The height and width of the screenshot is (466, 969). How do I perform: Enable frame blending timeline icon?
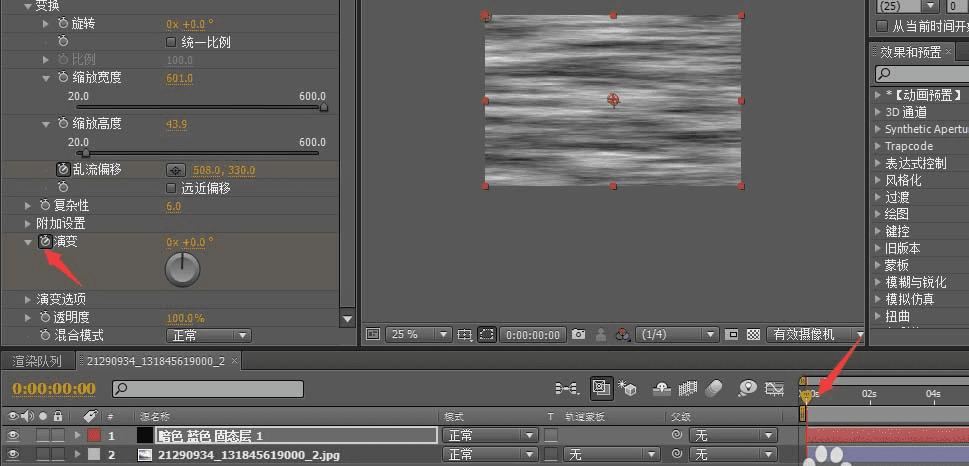click(688, 388)
